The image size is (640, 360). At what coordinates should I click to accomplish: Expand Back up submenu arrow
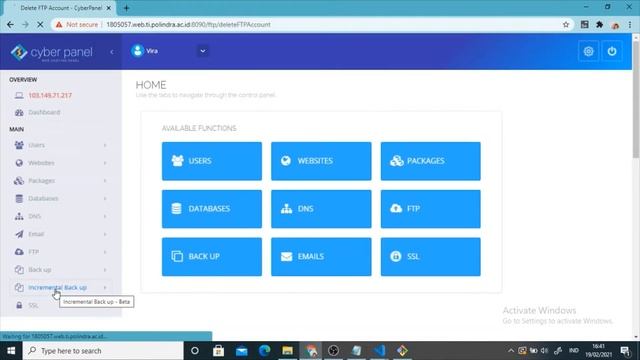coord(105,269)
